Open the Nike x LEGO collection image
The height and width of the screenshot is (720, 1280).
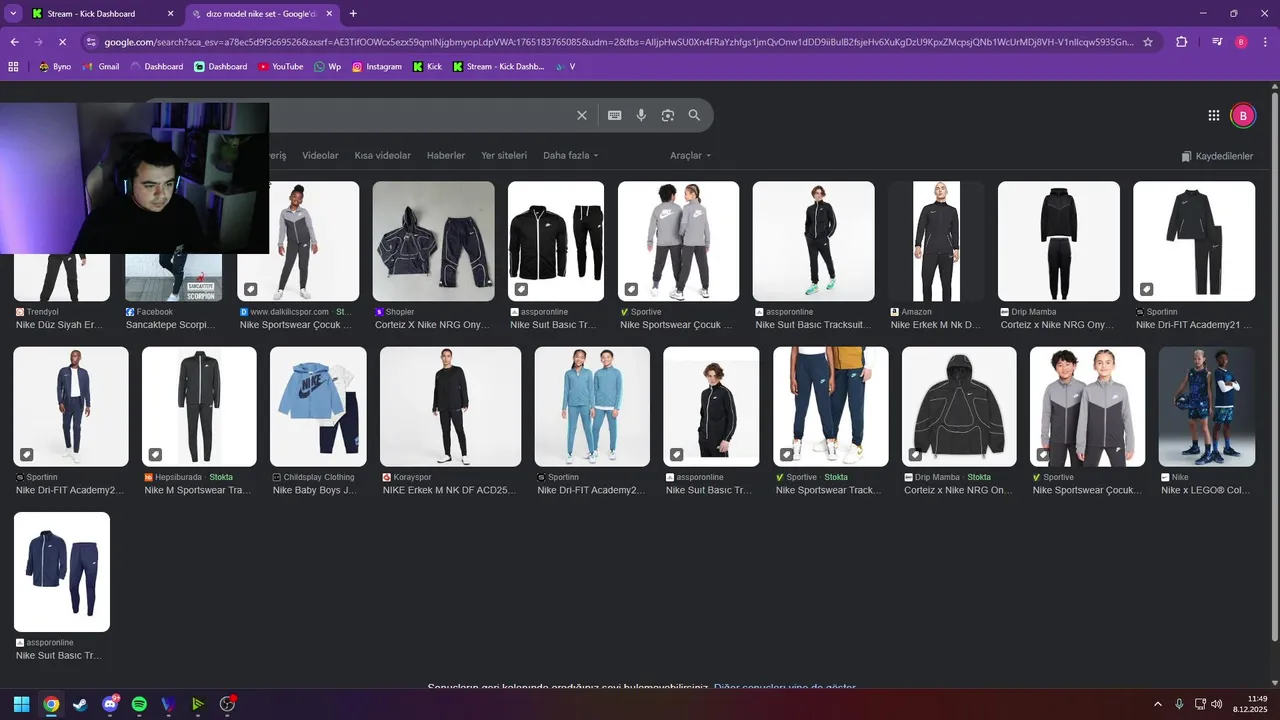coord(1206,406)
